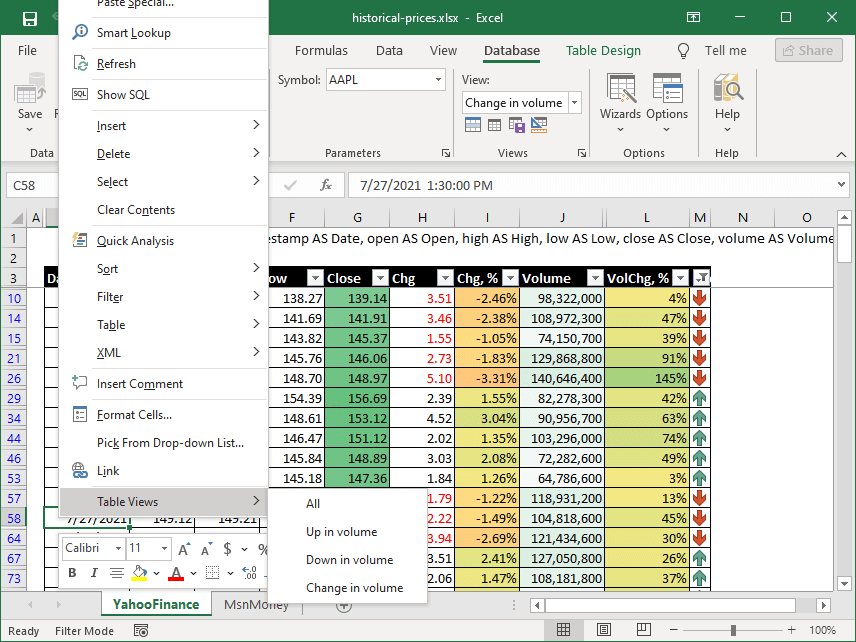Open the VolChg % column filter dropdown
856x642 pixels.
[682, 278]
